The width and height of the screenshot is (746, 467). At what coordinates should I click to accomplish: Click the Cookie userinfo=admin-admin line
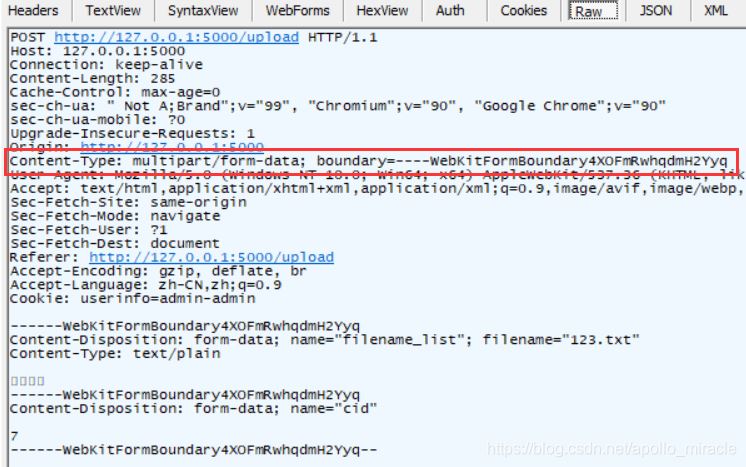133,299
